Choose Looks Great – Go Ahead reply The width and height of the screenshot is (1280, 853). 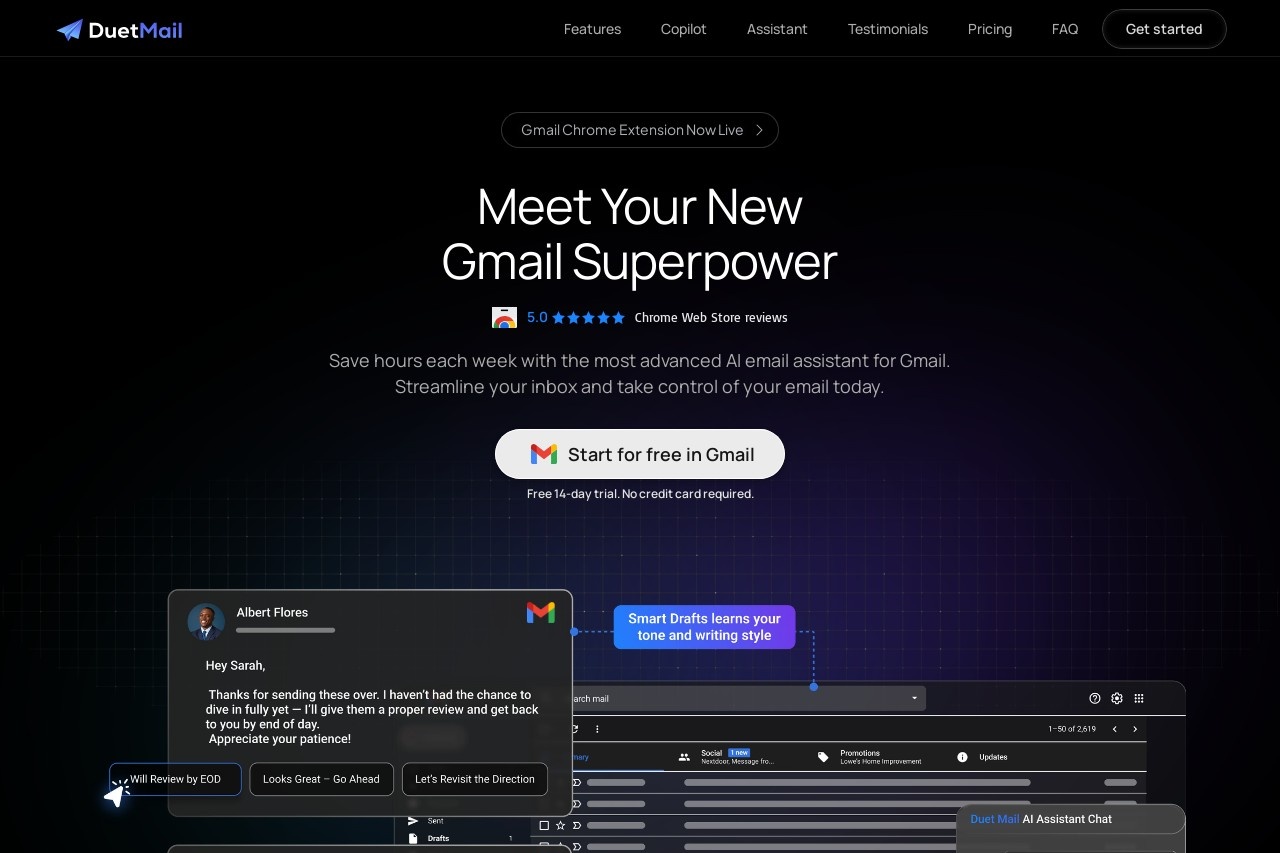321,779
